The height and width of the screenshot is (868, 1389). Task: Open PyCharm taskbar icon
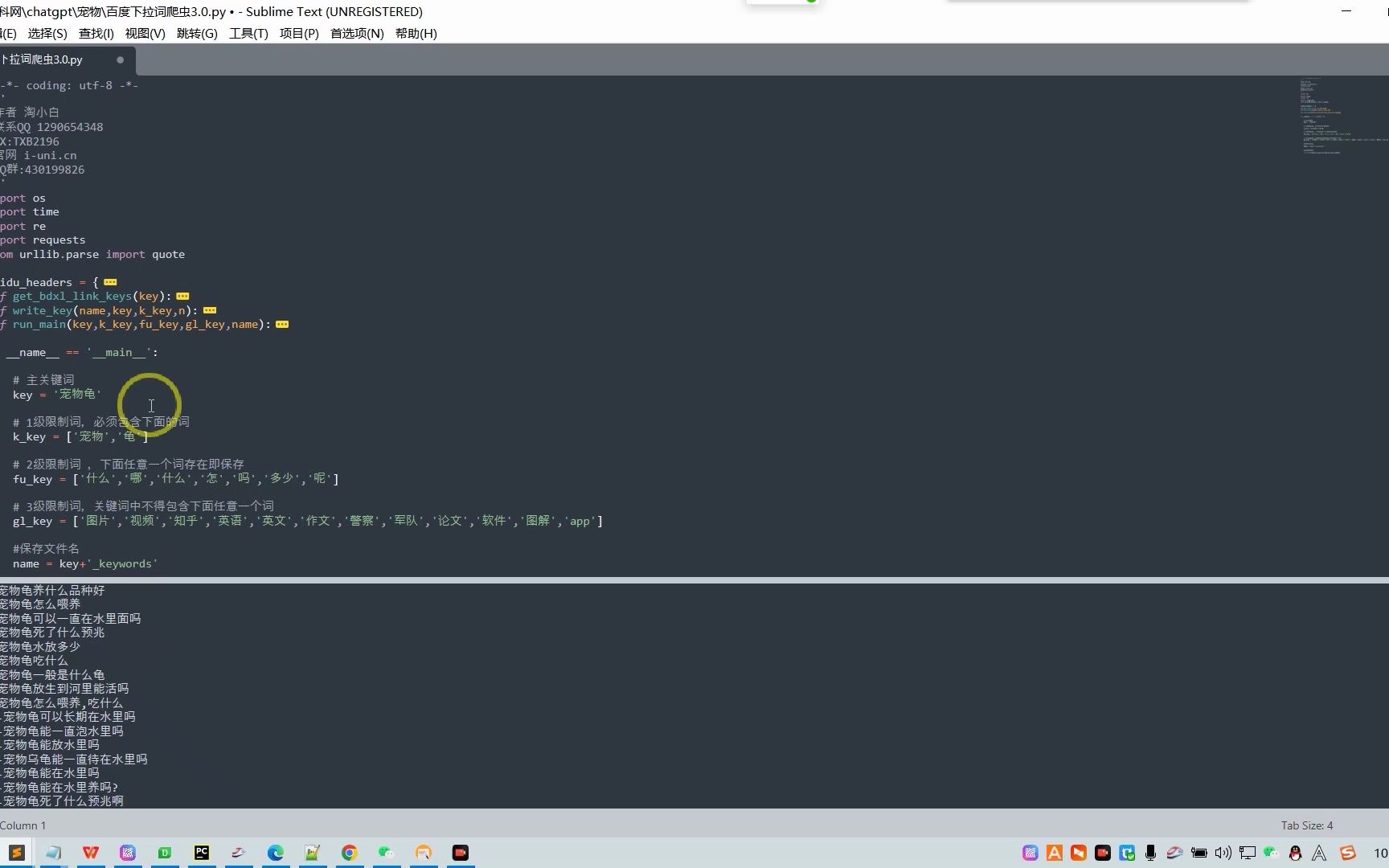tap(202, 853)
